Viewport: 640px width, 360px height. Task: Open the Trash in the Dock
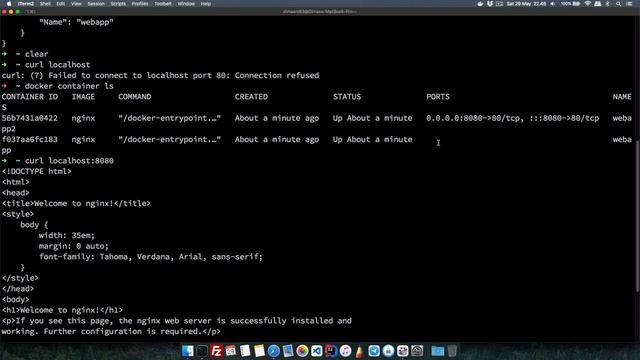click(452, 351)
